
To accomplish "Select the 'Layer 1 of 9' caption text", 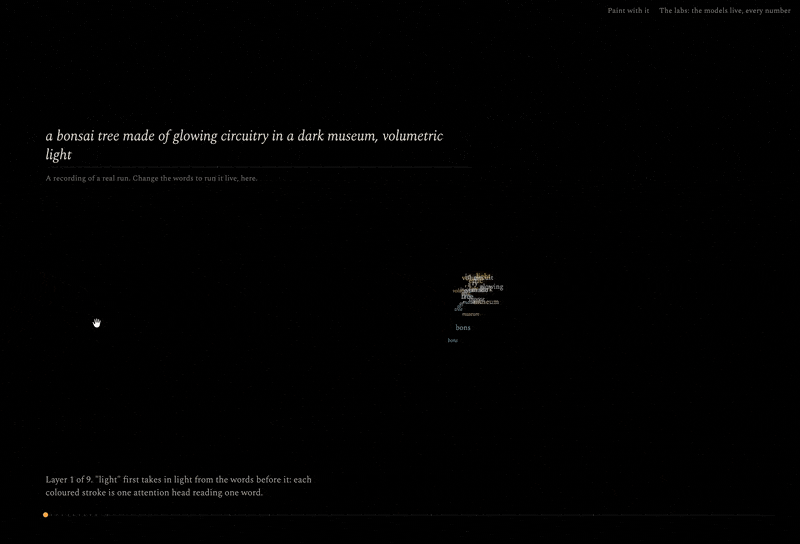I will pyautogui.click(x=179, y=486).
